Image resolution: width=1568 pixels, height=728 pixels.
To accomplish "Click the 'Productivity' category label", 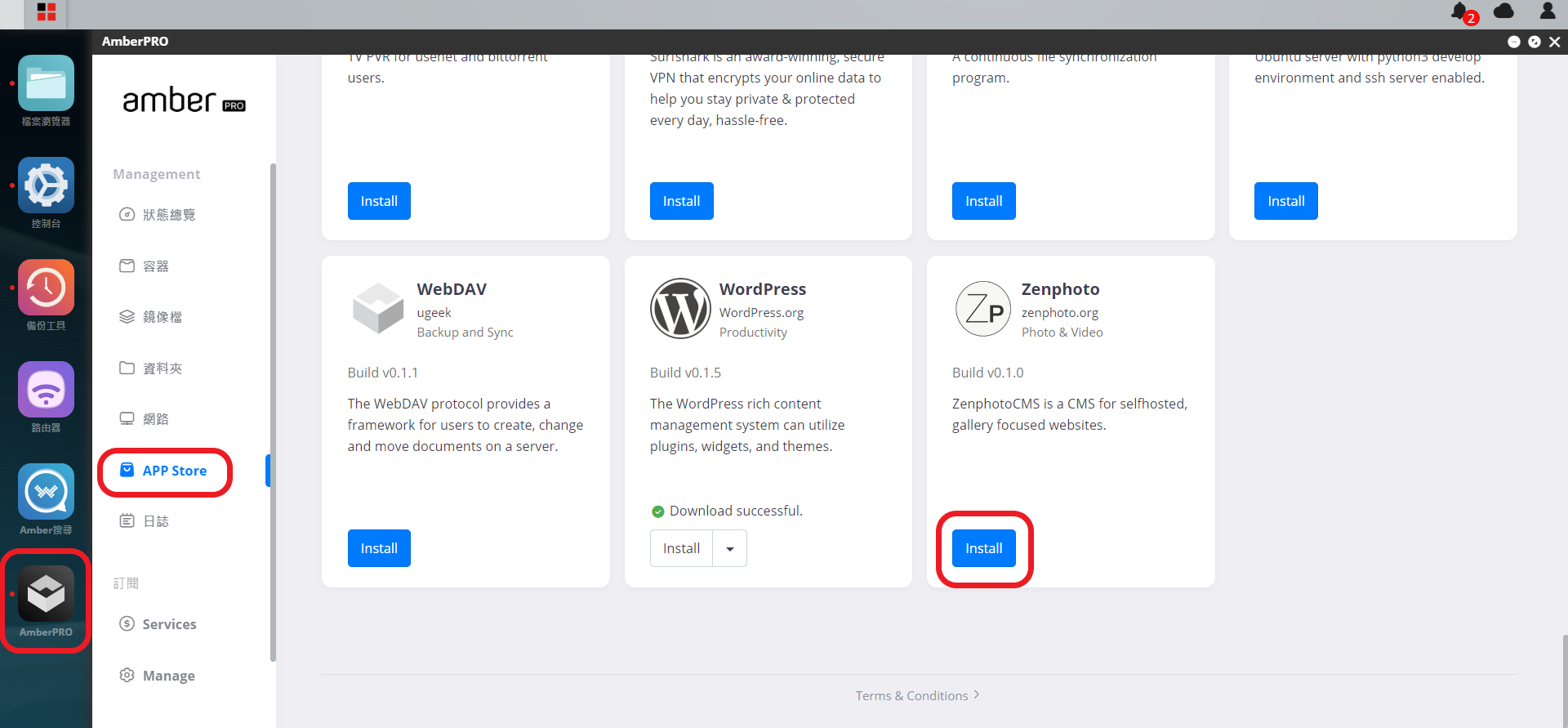I will click(753, 333).
